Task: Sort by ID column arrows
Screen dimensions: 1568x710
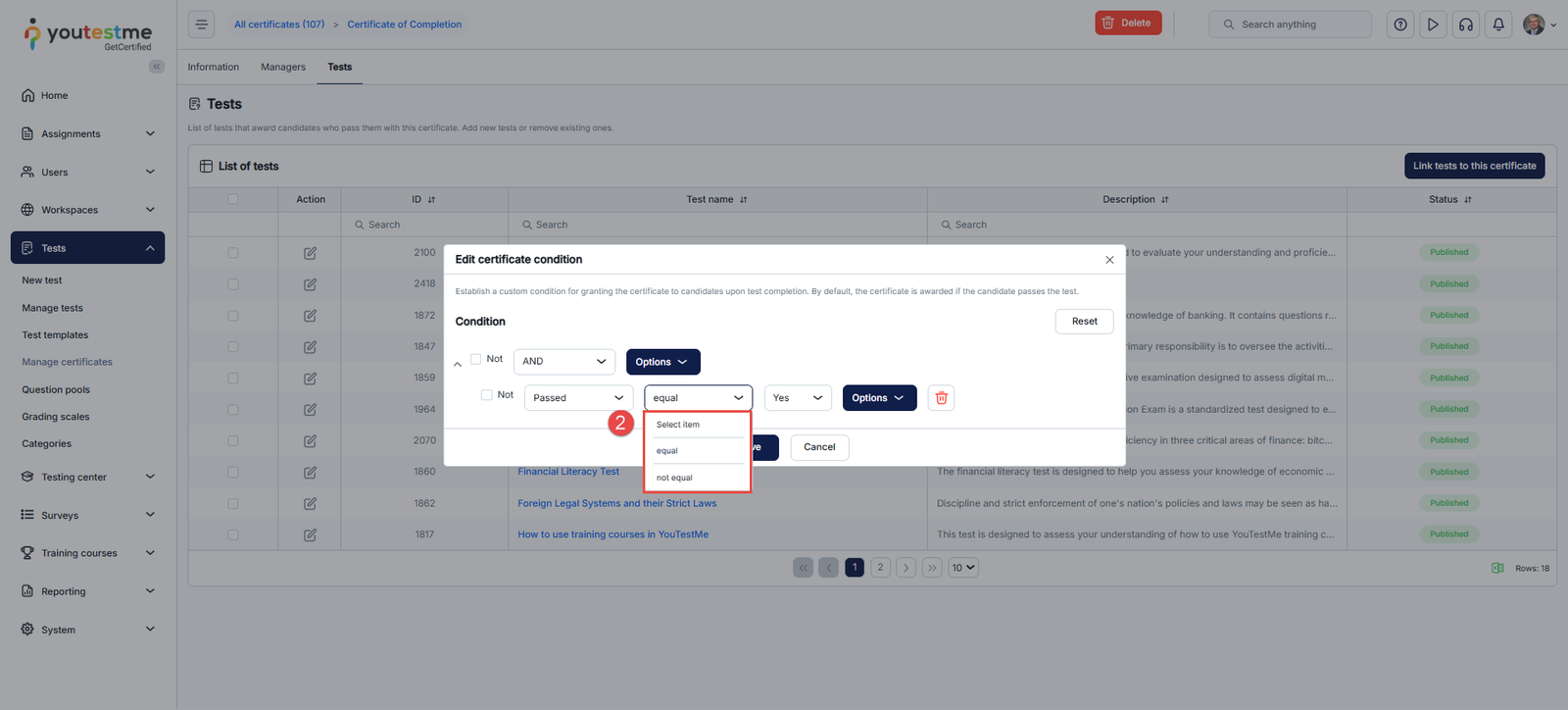Action: [x=431, y=200]
